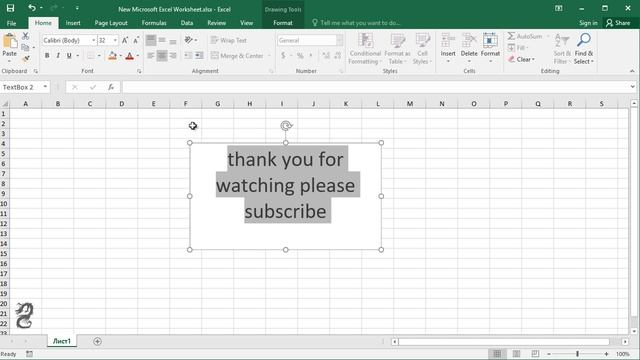
Task: Open Sort & Filter
Action: click(x=562, y=49)
